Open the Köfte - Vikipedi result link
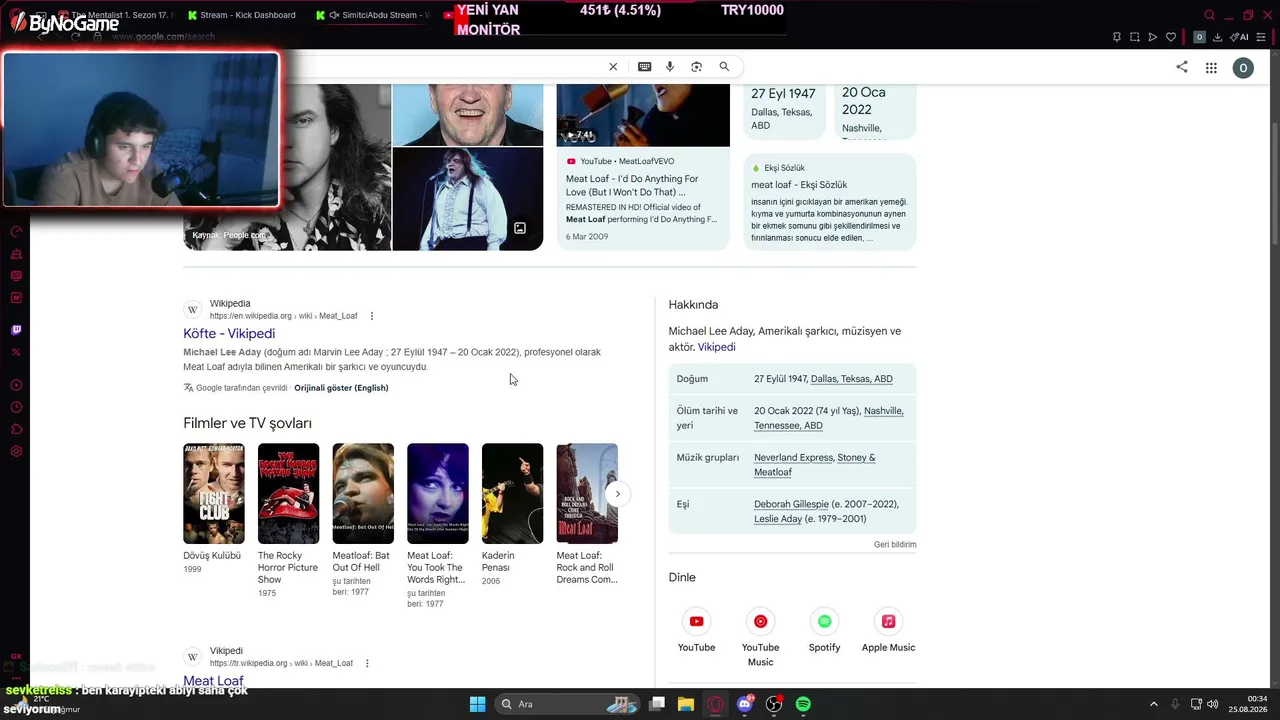The width and height of the screenshot is (1280, 720). click(229, 334)
